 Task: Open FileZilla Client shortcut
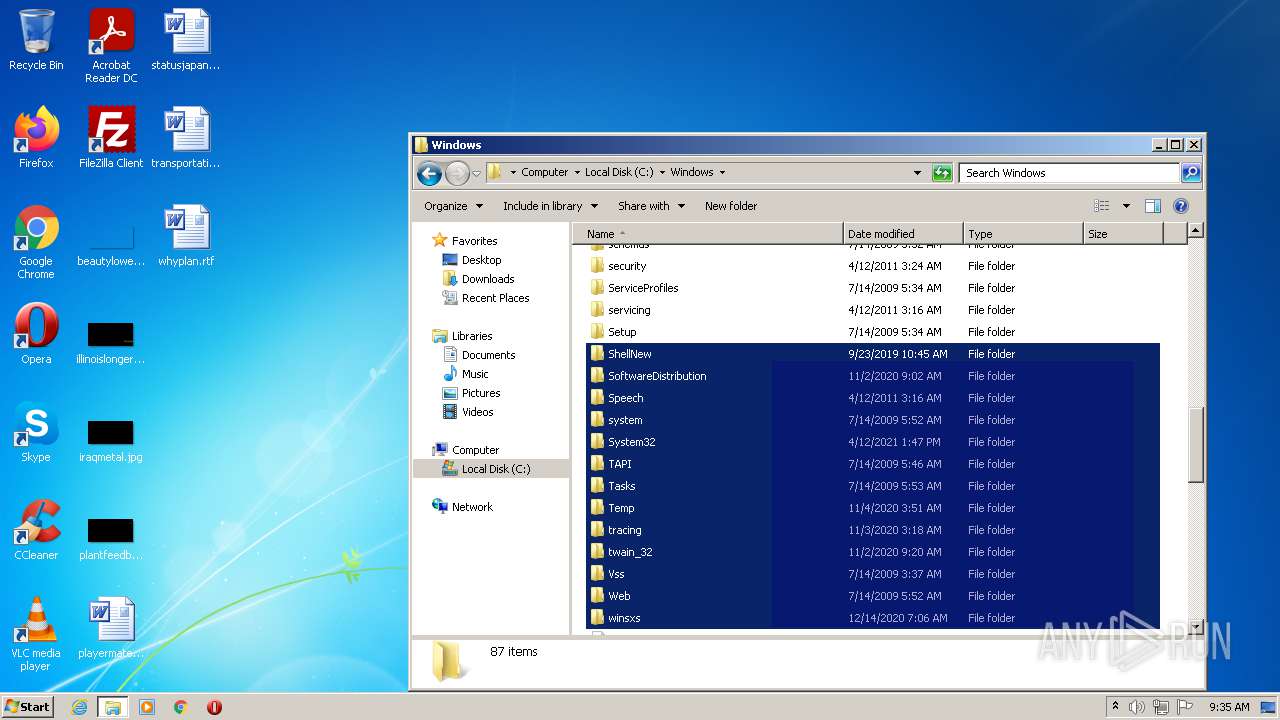111,138
